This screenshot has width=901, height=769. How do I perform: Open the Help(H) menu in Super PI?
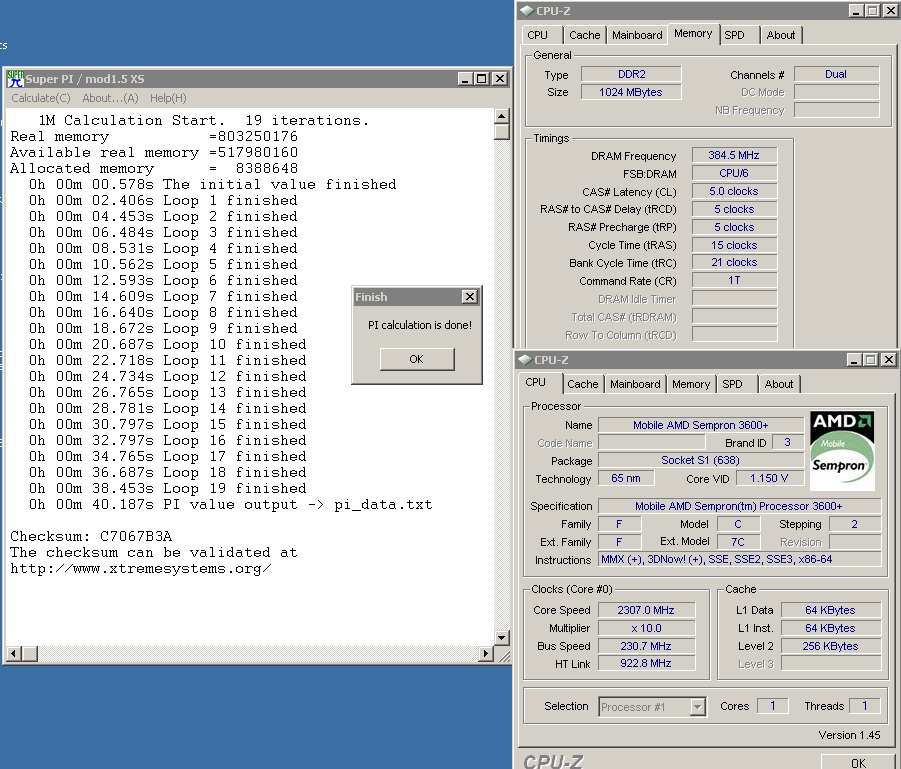tap(168, 98)
